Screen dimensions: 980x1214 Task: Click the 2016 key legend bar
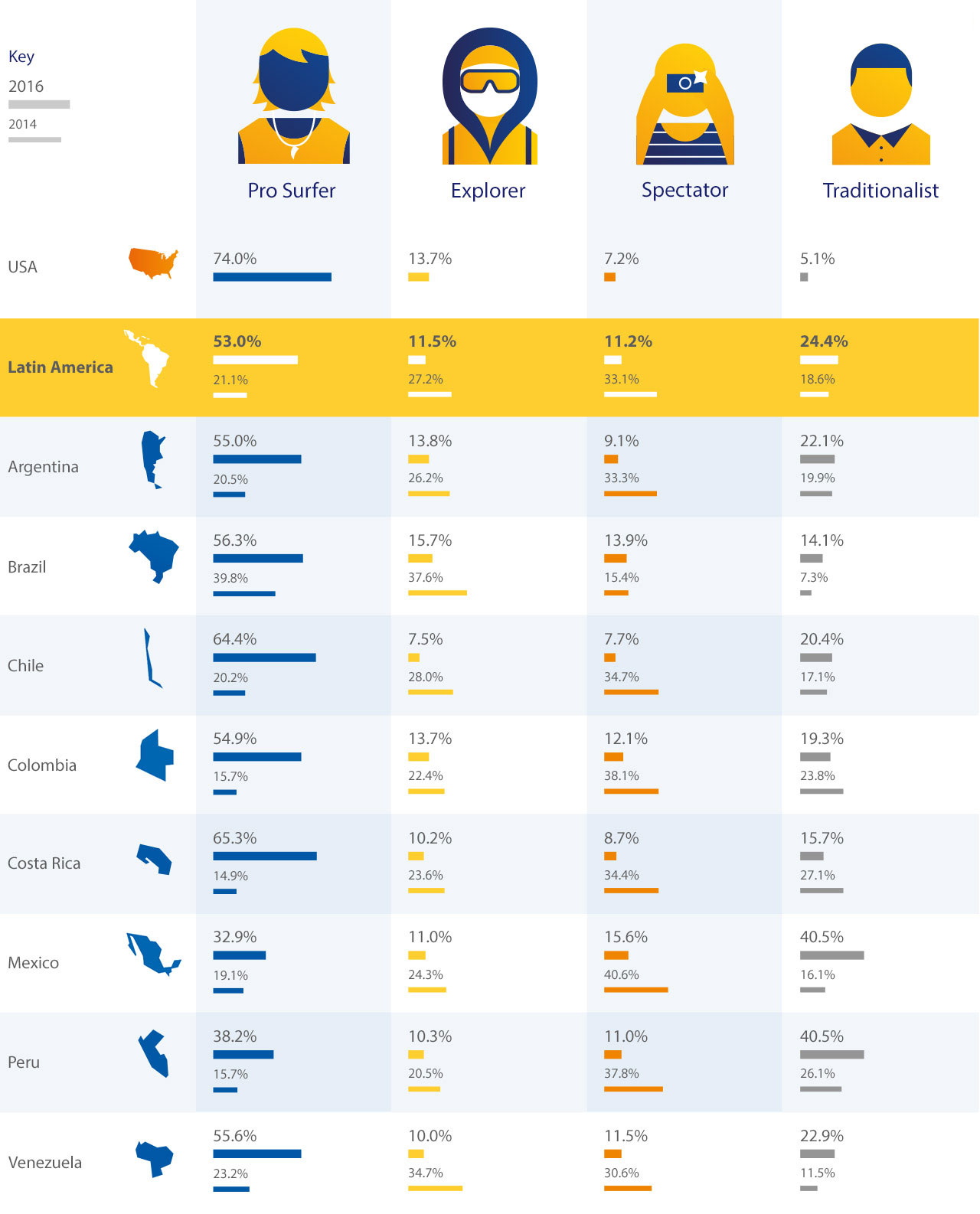click(39, 104)
